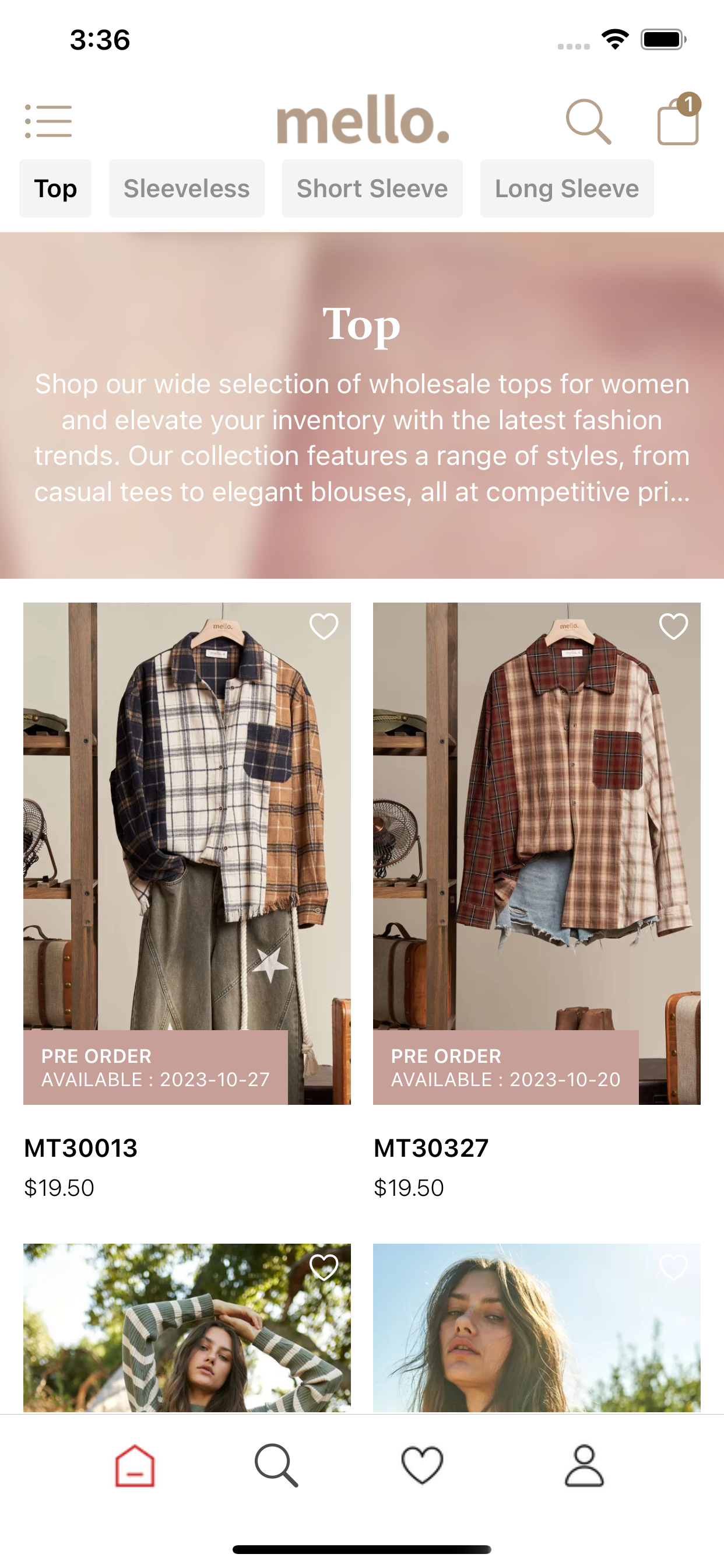Viewport: 724px width, 1568px height.
Task: Open Account profile in bottom navigation
Action: tap(584, 1466)
